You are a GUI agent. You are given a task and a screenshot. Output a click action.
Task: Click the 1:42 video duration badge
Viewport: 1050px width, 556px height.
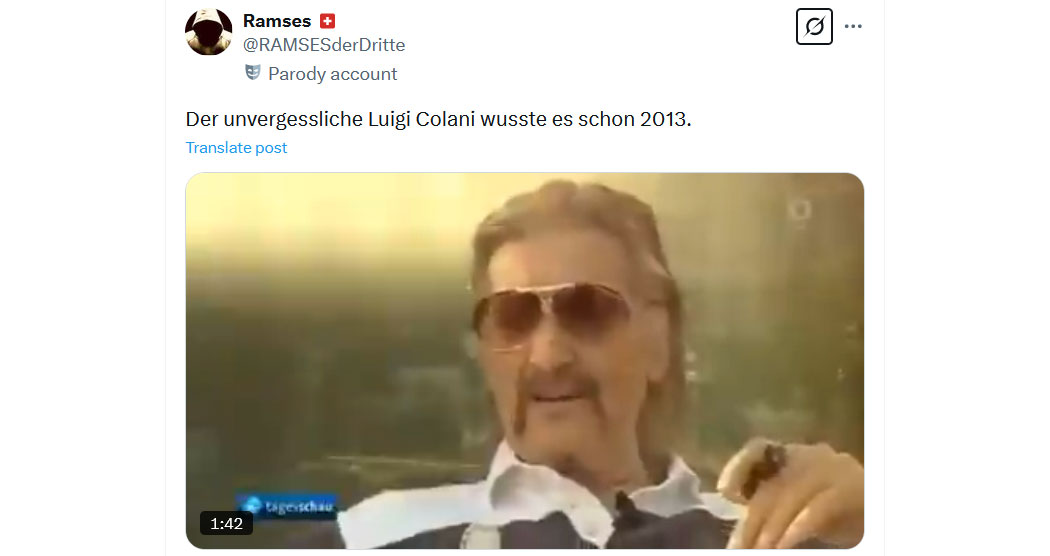click(x=226, y=523)
